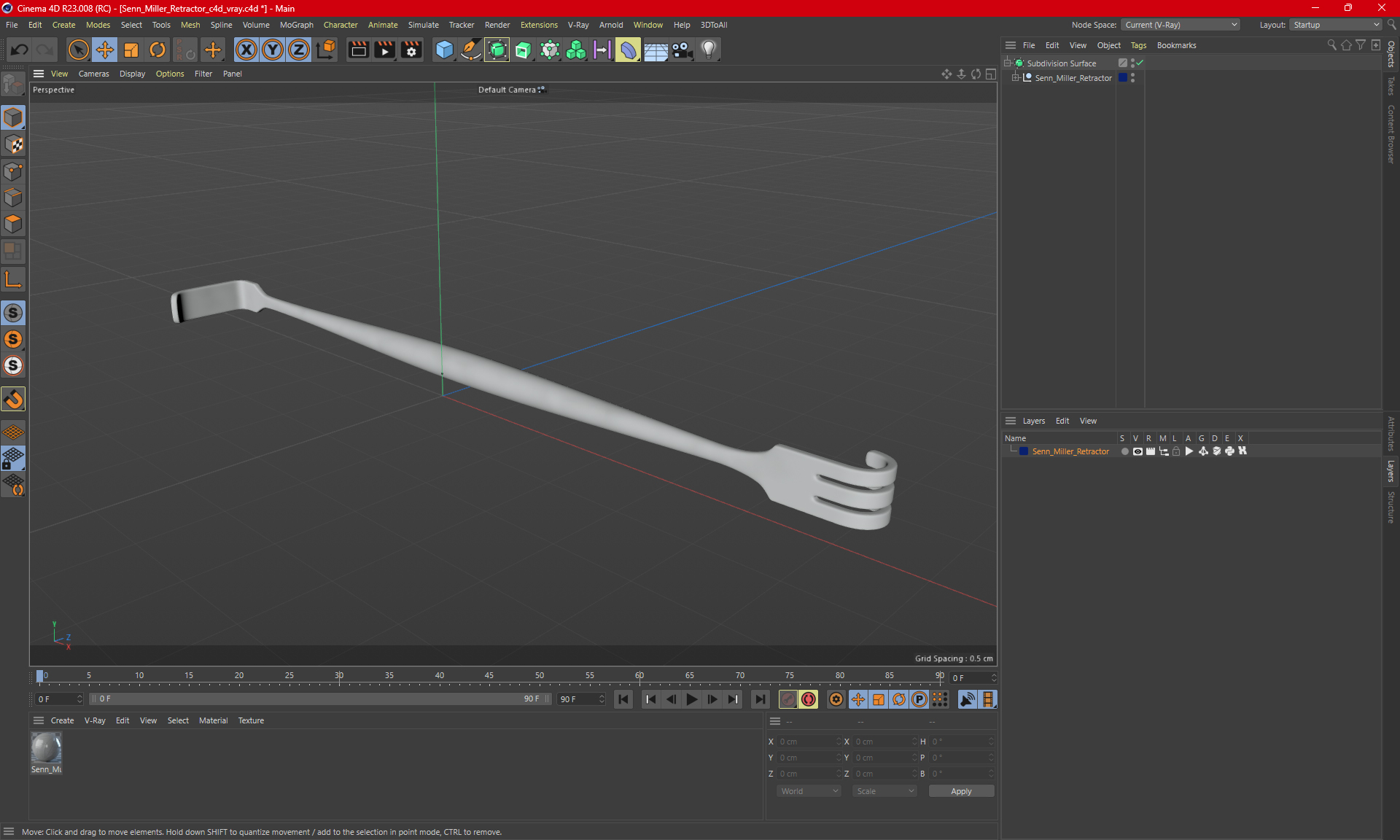Expand Senn_Miller_Retractor object tree node
Image resolution: width=1400 pixels, height=840 pixels.
point(1016,78)
